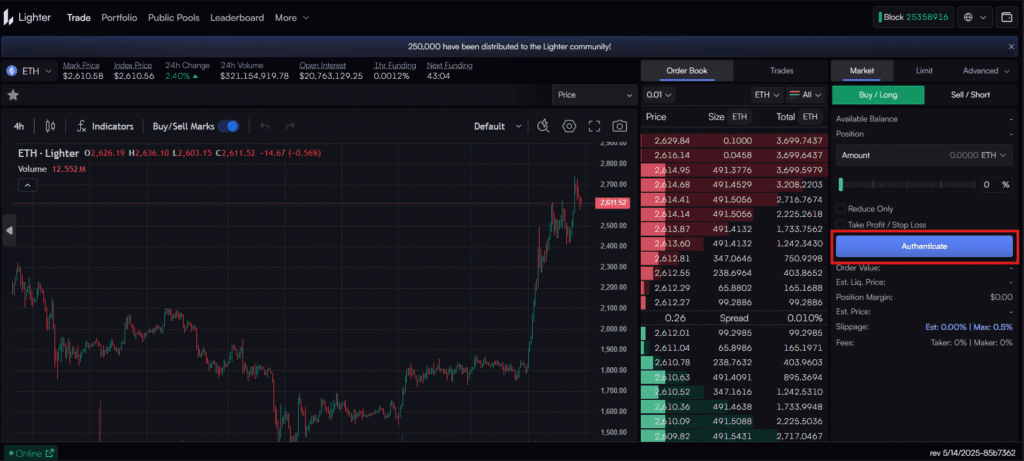Click the ETH coin icon in market selector
Viewport: 1024px width, 461px height.
pyautogui.click(x=12, y=71)
